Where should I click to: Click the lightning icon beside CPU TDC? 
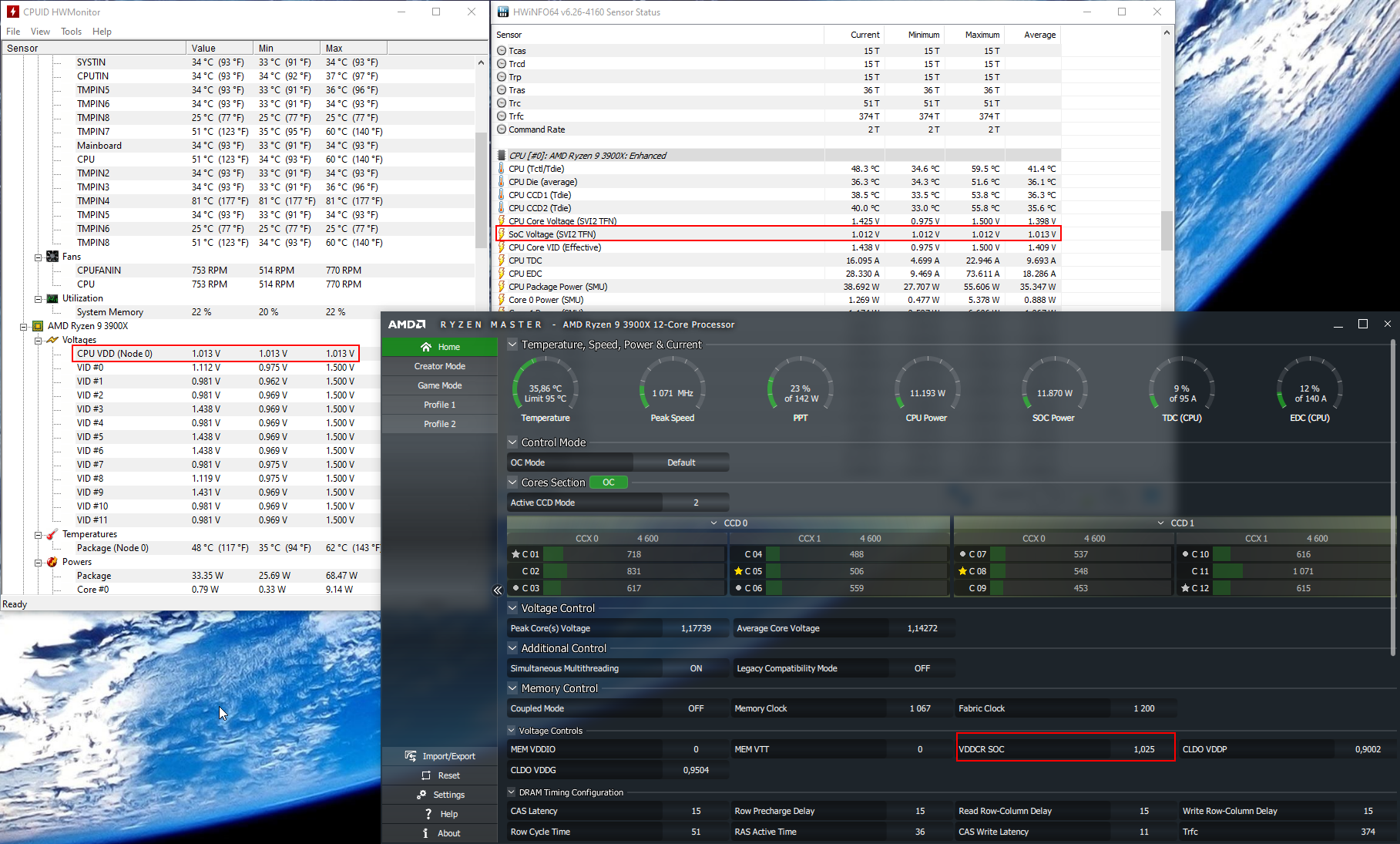point(502,261)
